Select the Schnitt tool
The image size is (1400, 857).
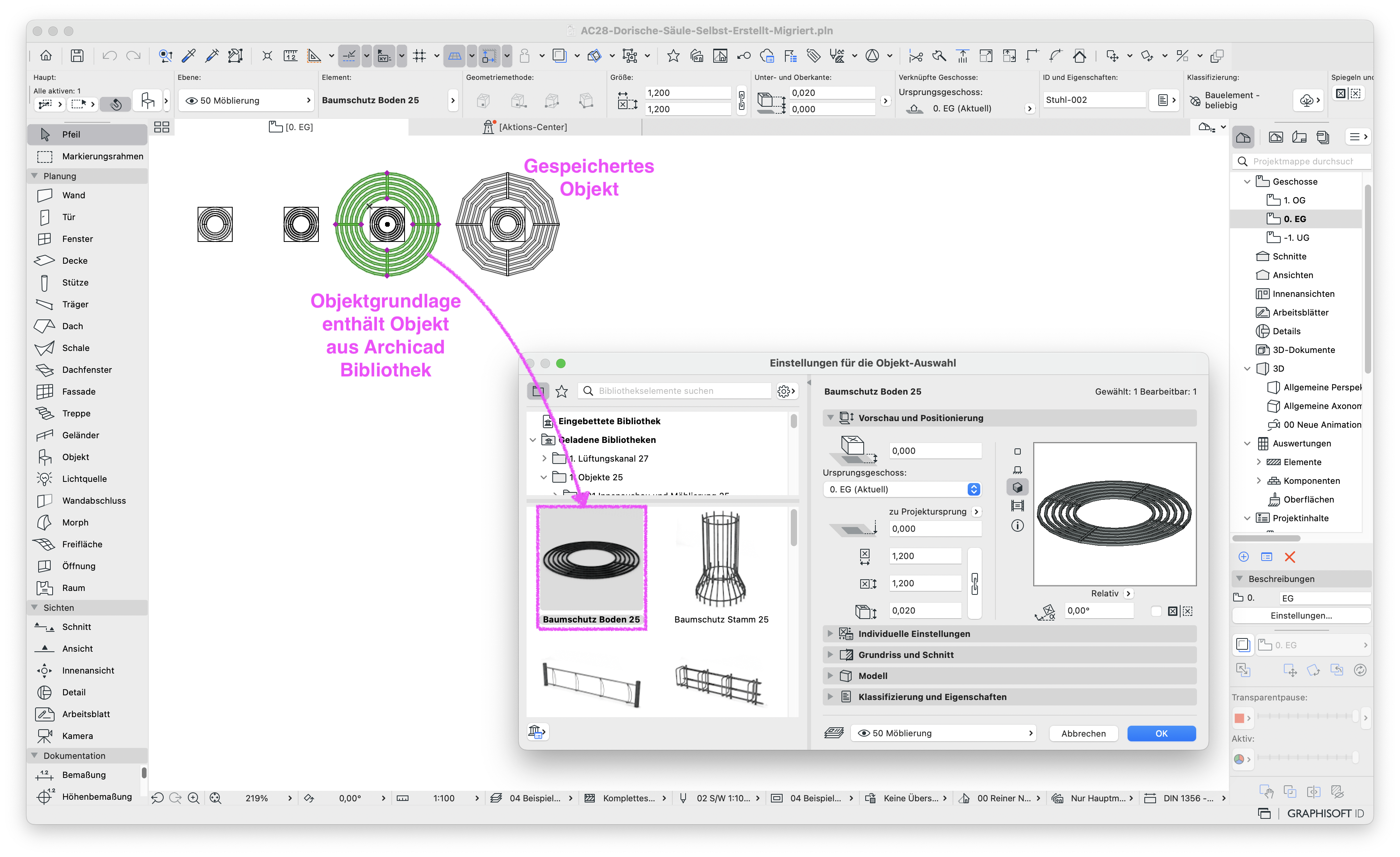87,627
